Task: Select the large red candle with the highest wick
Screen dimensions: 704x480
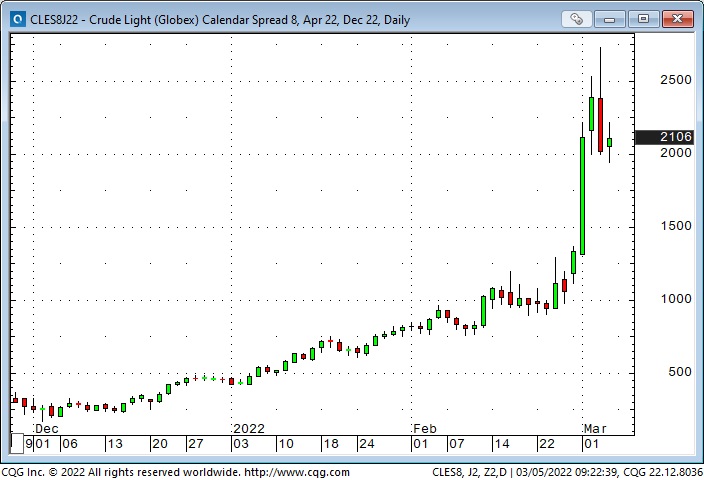Action: click(600, 124)
